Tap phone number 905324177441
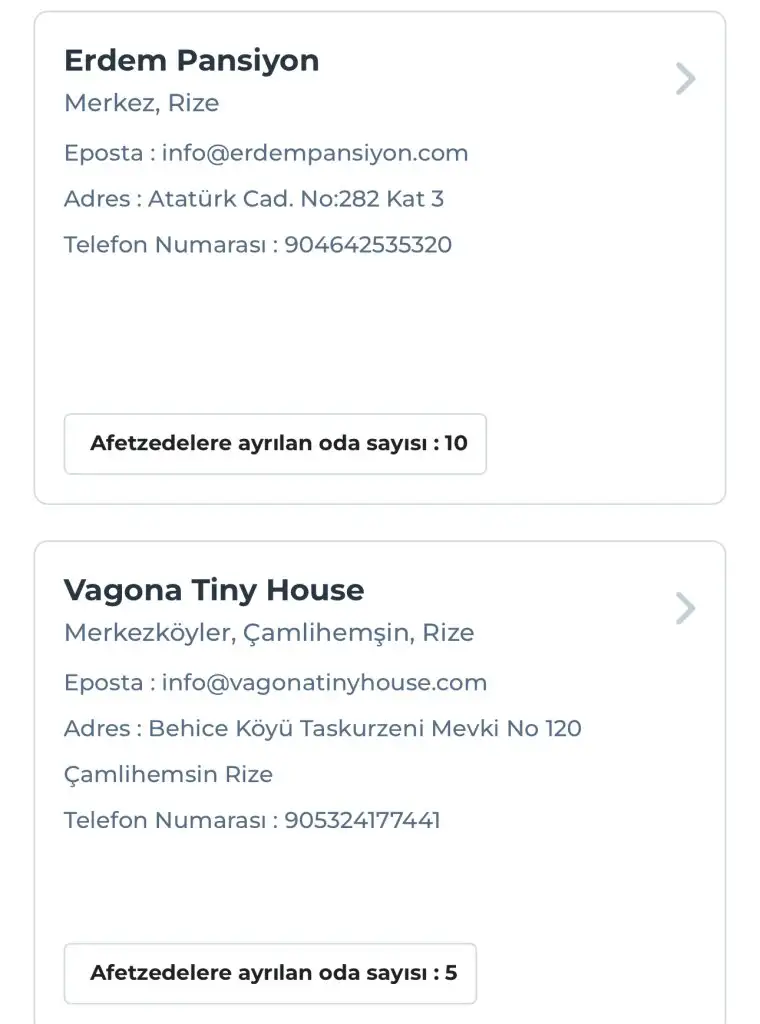760x1024 pixels. 362,821
